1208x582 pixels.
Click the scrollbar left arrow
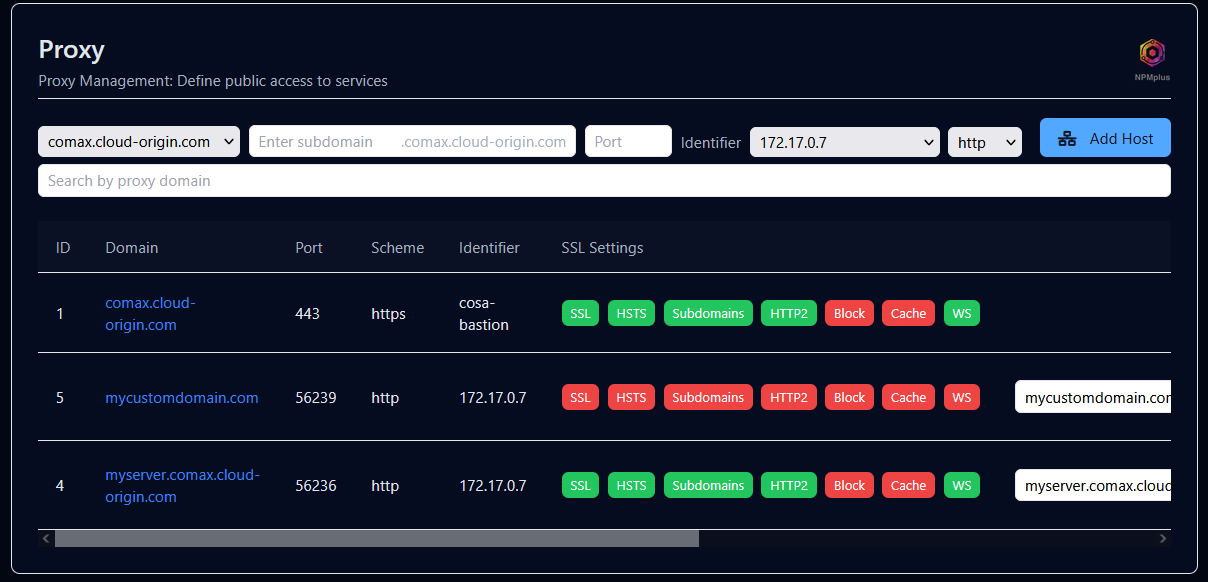click(x=46, y=538)
